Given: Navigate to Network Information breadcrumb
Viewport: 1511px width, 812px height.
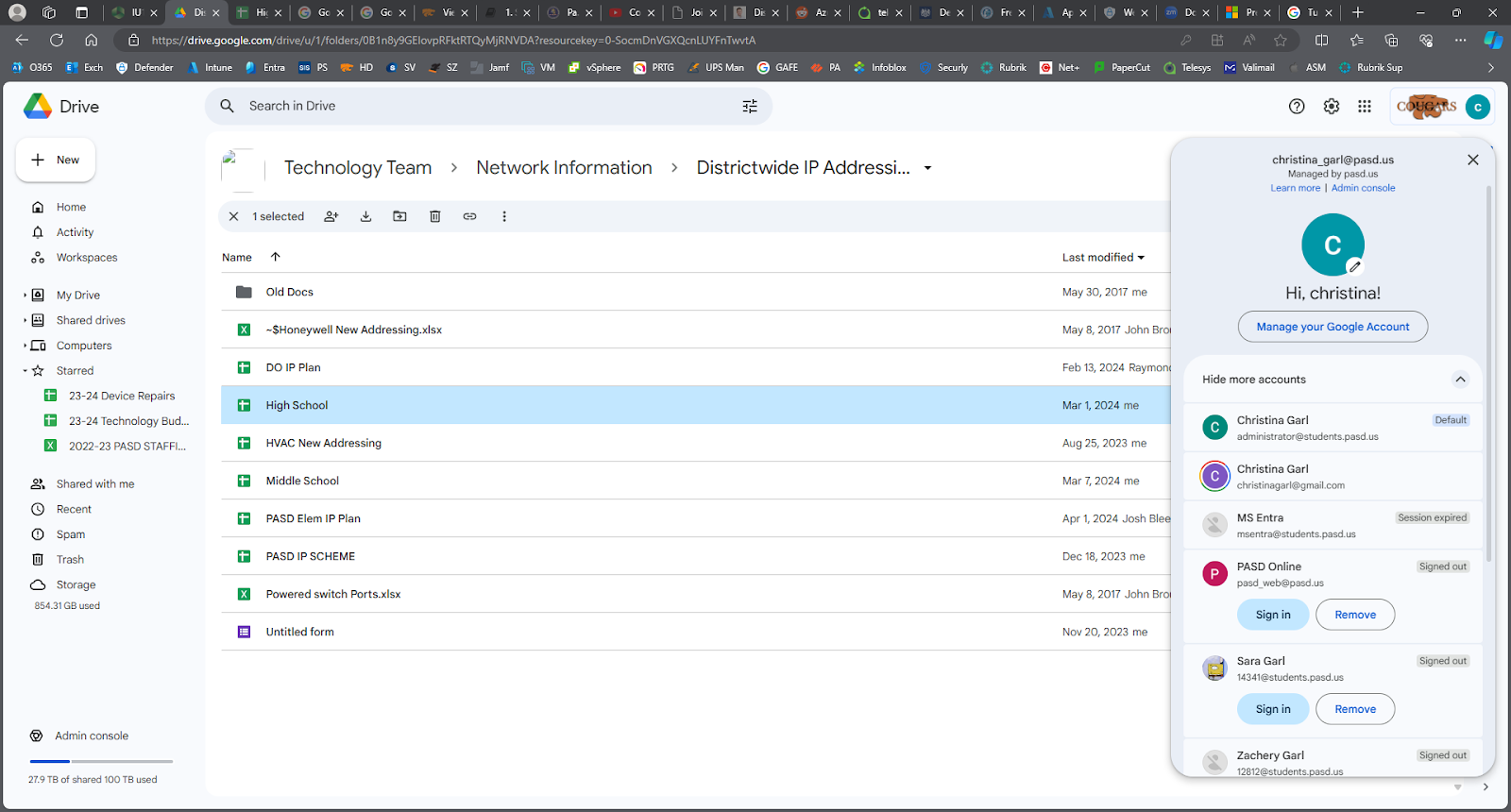Looking at the screenshot, I should 564,168.
